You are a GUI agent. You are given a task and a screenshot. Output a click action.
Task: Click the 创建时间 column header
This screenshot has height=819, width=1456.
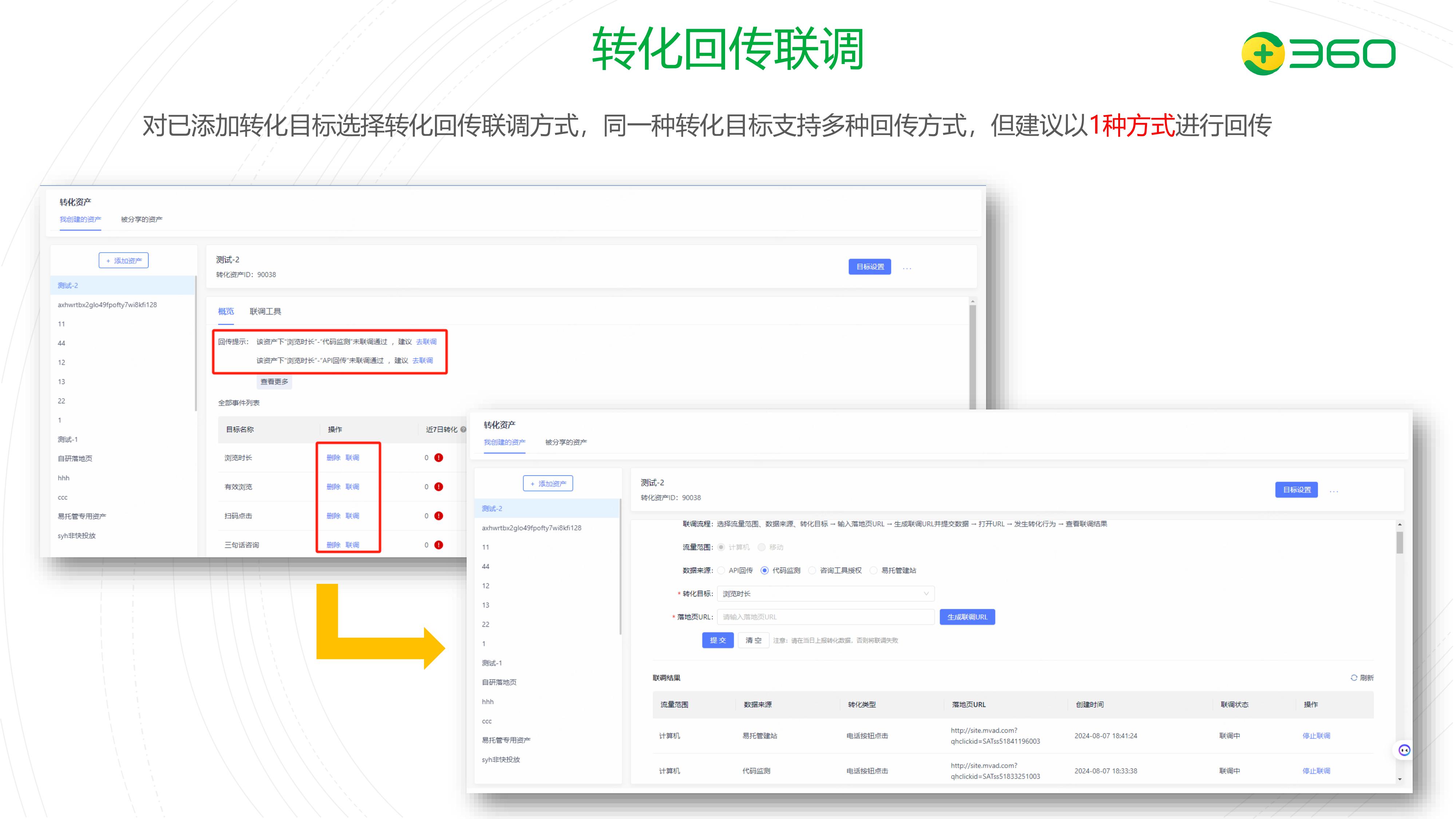pos(1089,704)
